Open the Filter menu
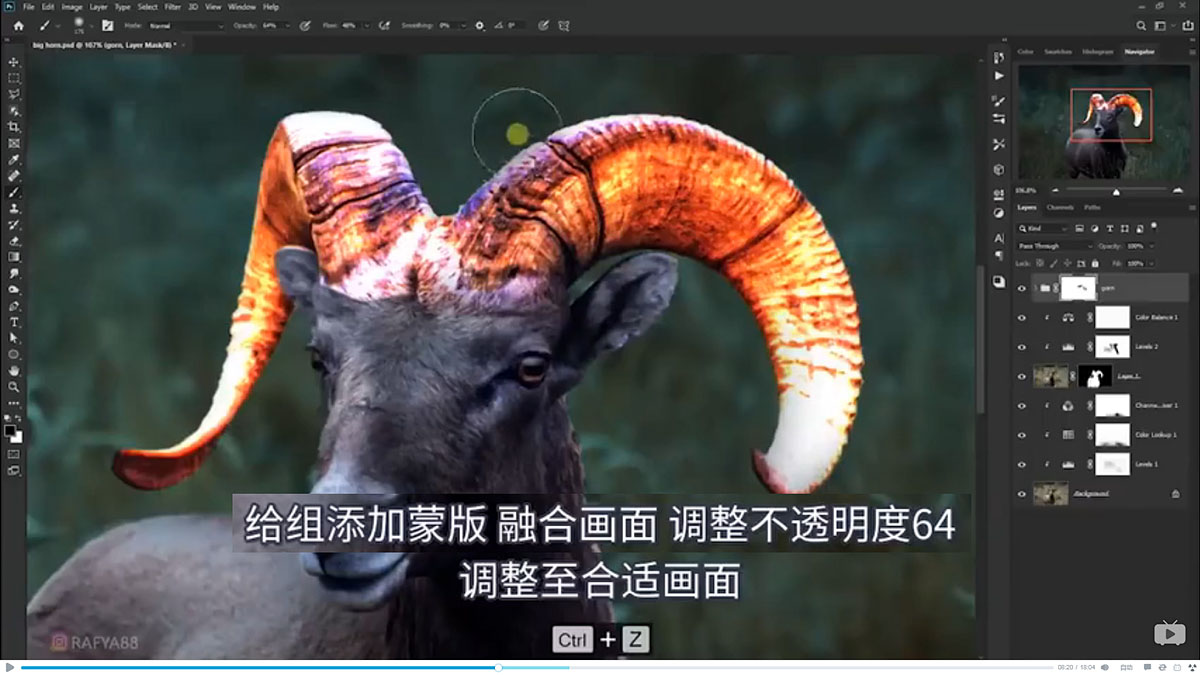The width and height of the screenshot is (1200, 675). (172, 6)
